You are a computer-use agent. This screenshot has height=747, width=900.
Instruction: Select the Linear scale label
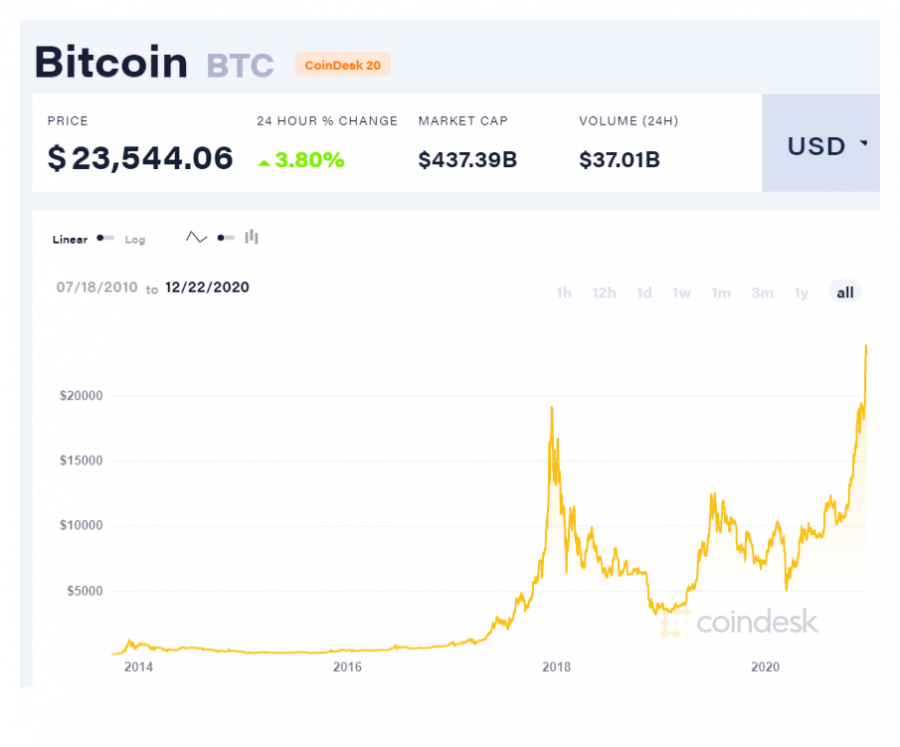coord(70,239)
